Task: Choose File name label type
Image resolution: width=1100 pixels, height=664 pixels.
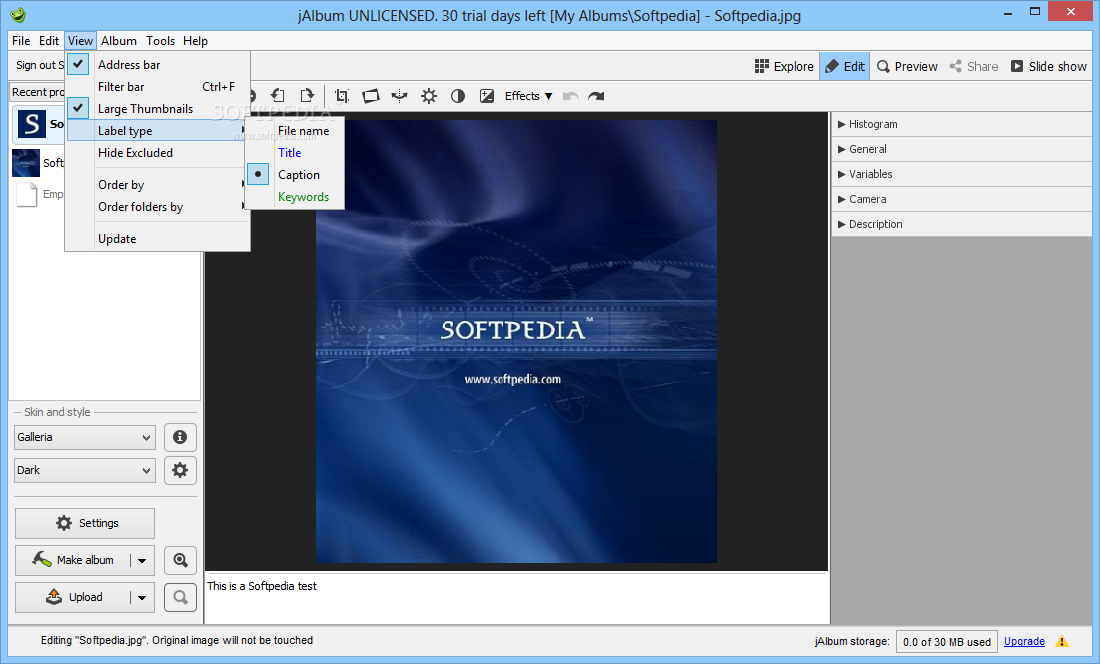Action: point(303,130)
